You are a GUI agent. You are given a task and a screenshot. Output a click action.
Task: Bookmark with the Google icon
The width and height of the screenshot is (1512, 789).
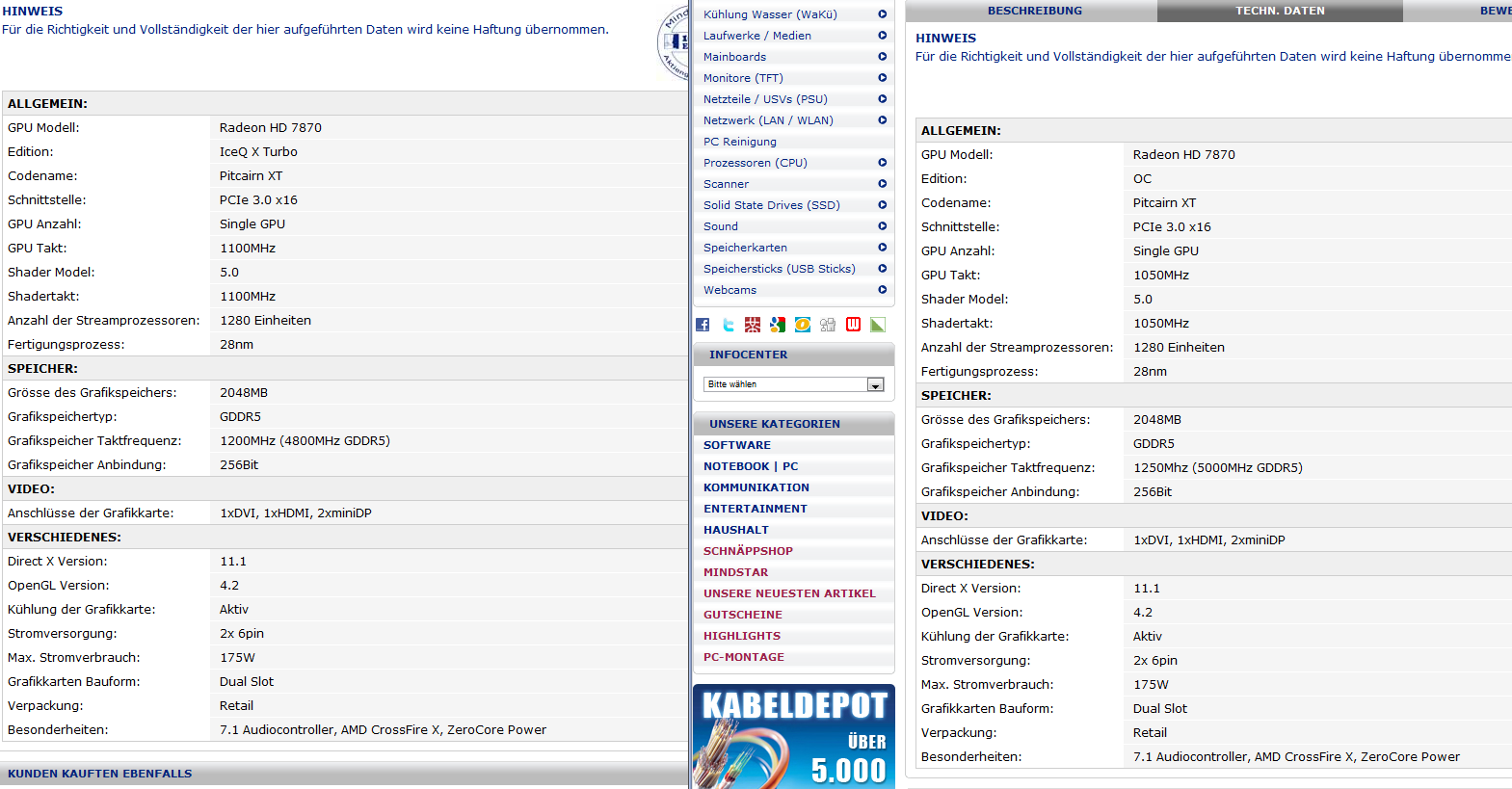(778, 325)
